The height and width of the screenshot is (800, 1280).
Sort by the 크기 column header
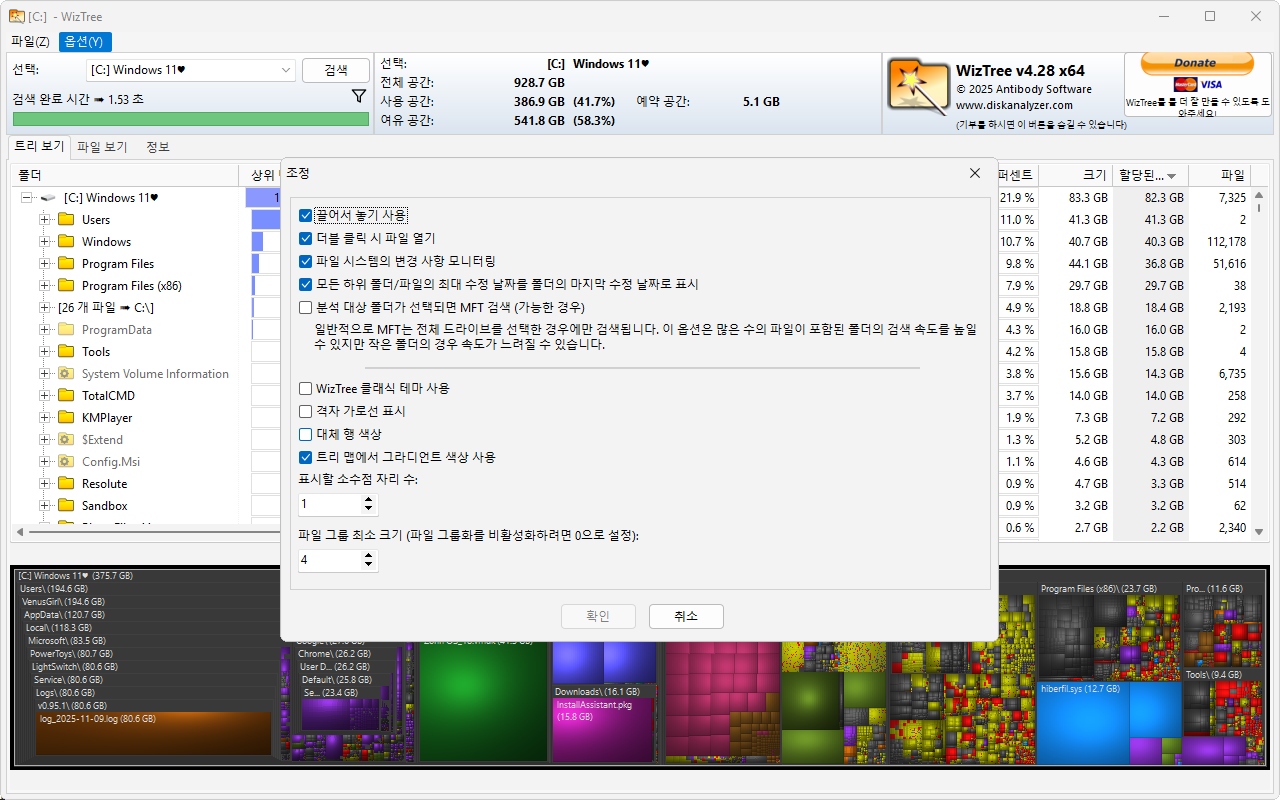click(x=1076, y=175)
